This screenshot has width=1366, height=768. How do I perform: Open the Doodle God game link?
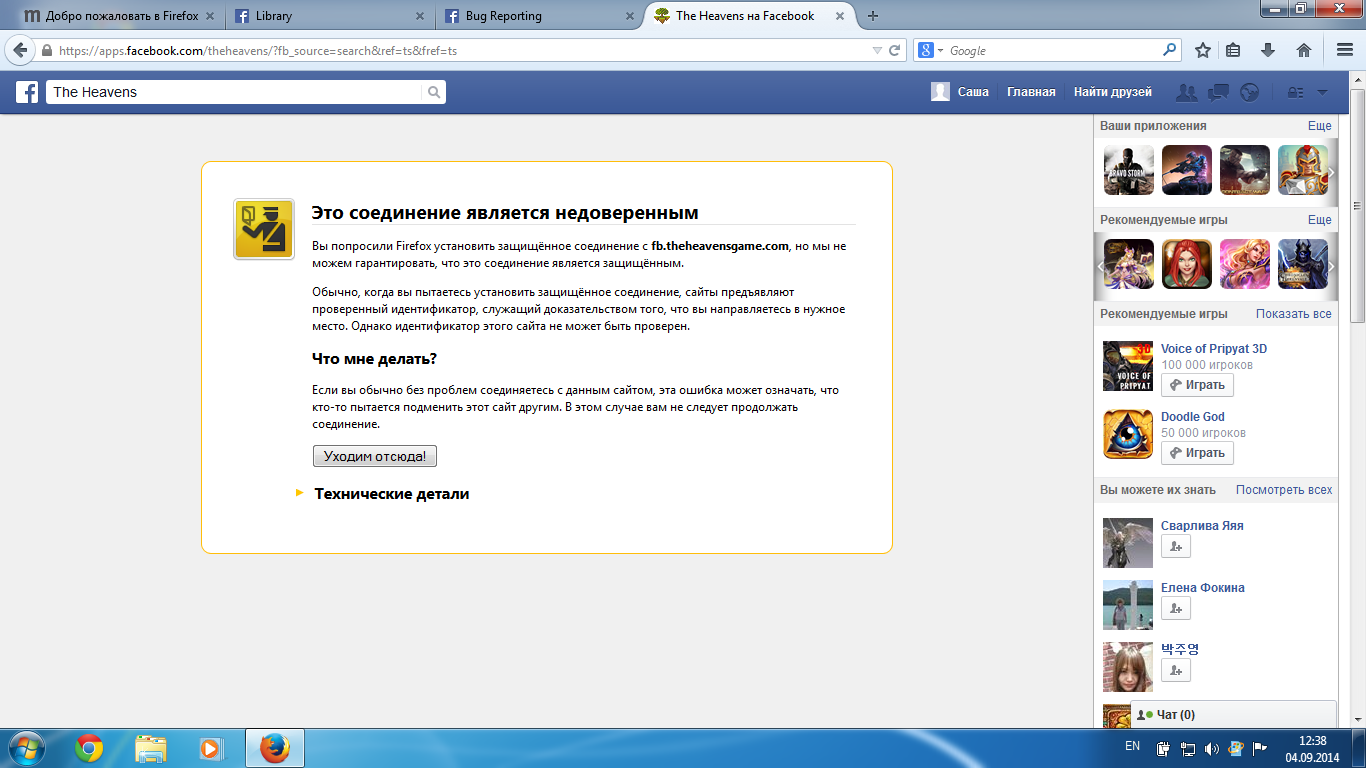click(x=1193, y=417)
